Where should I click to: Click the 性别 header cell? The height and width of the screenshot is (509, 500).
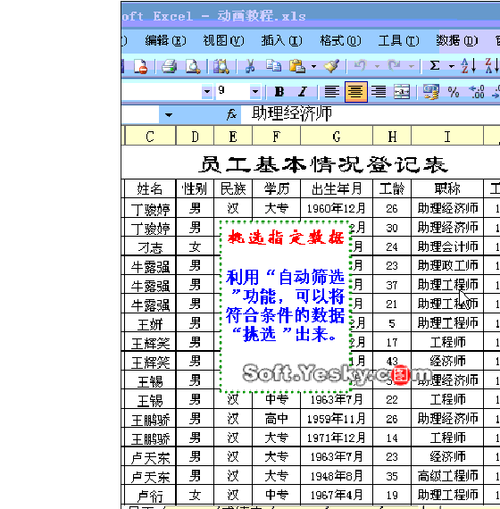195,189
